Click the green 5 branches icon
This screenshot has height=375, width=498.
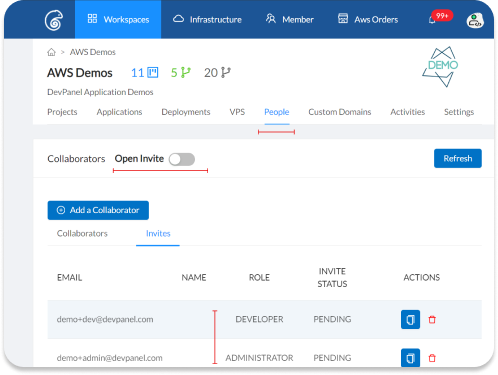(x=186, y=72)
